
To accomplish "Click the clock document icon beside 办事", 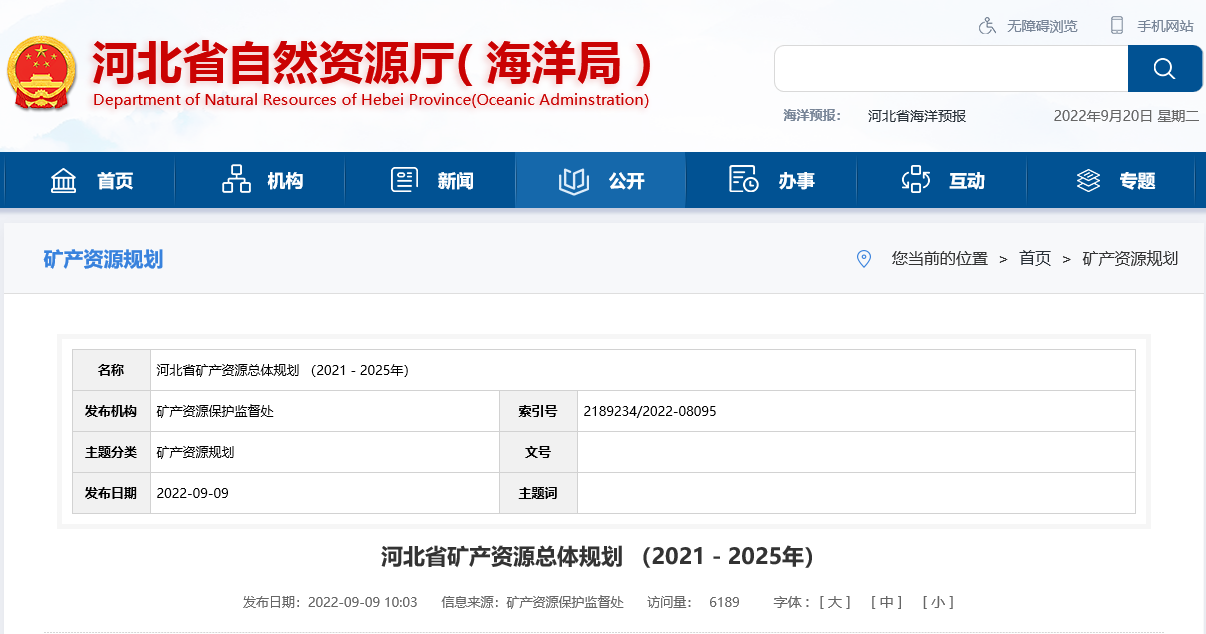I will (744, 180).
